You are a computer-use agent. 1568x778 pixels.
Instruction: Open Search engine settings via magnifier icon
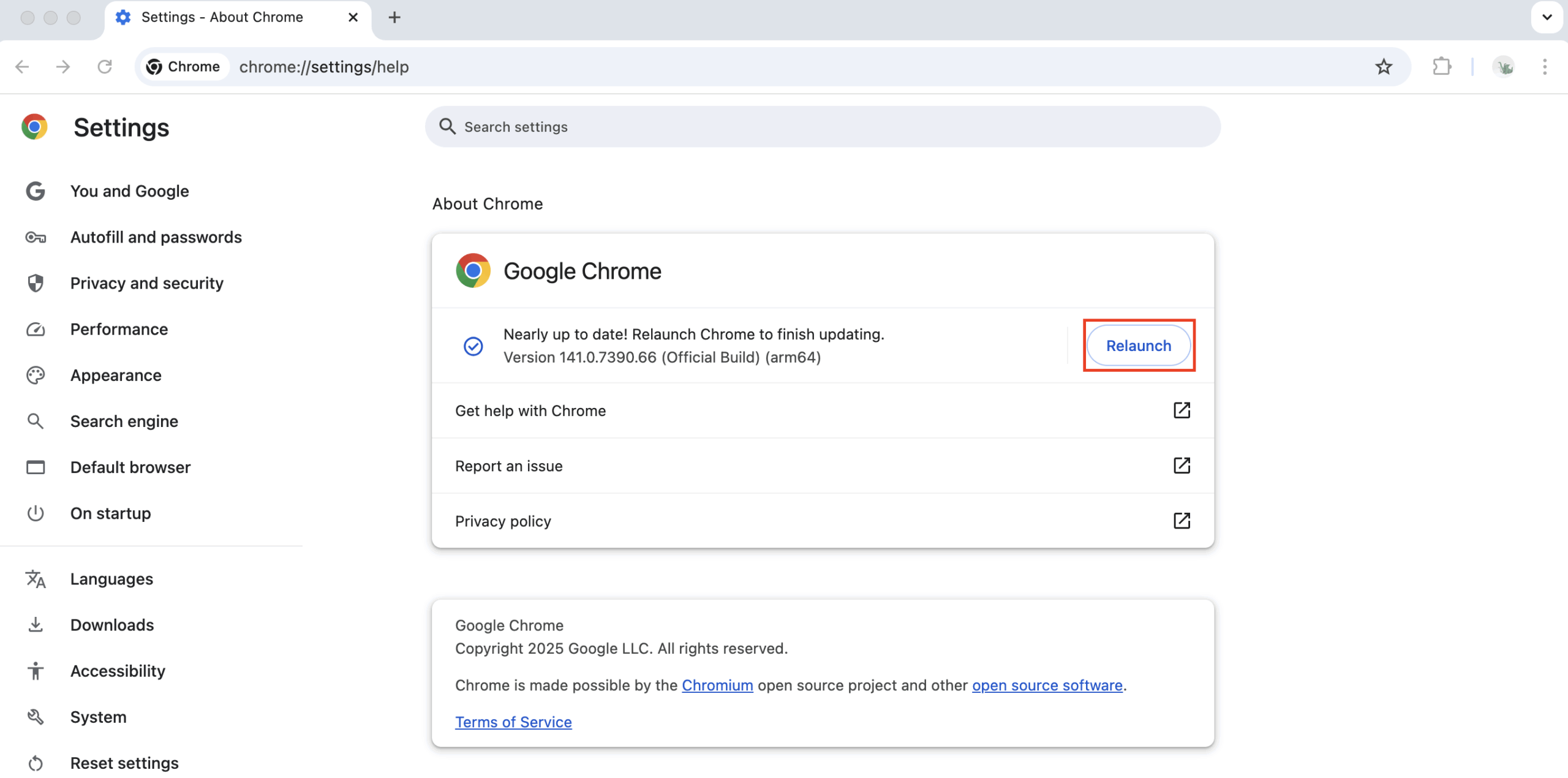(x=35, y=421)
